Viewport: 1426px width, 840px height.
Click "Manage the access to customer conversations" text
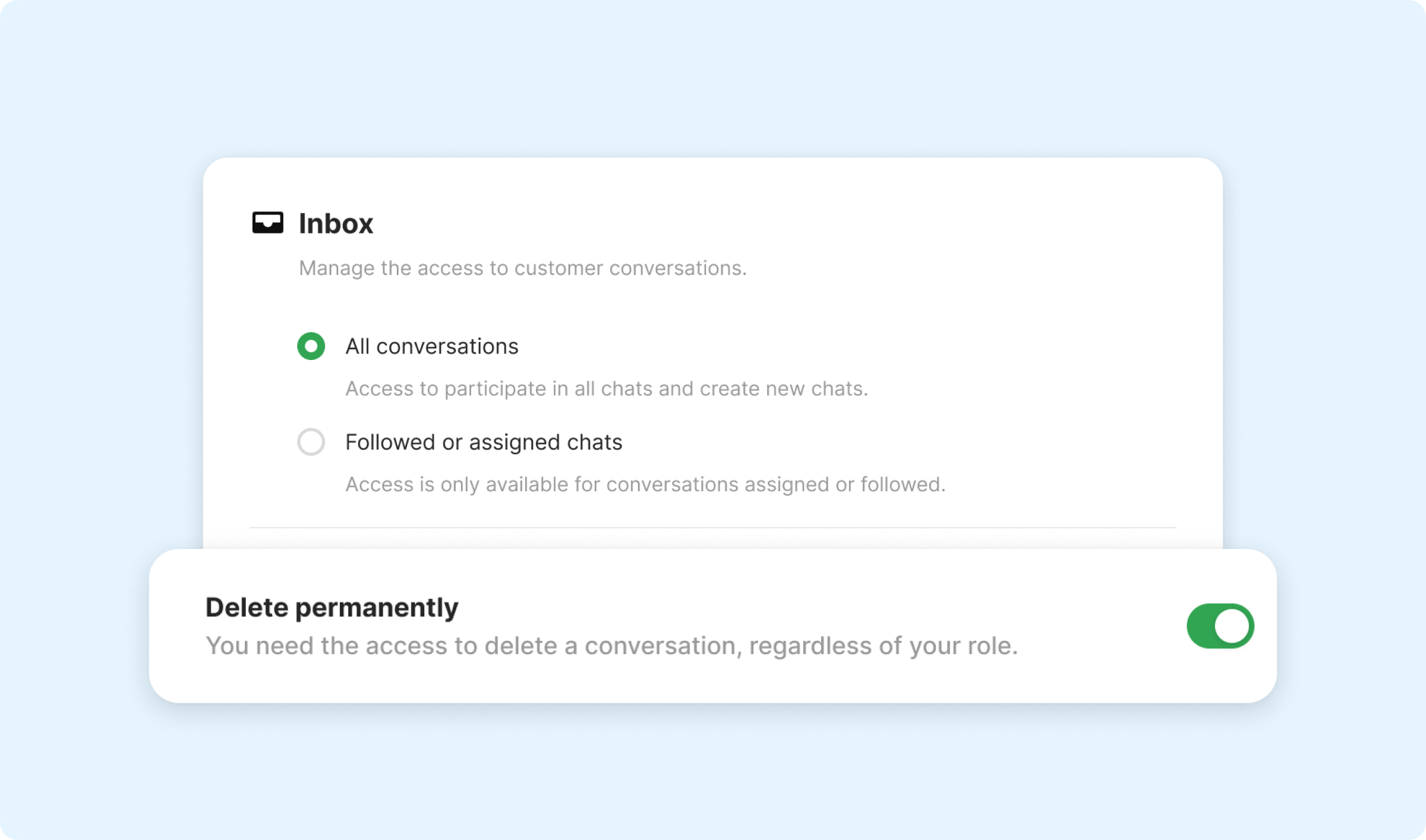(522, 268)
